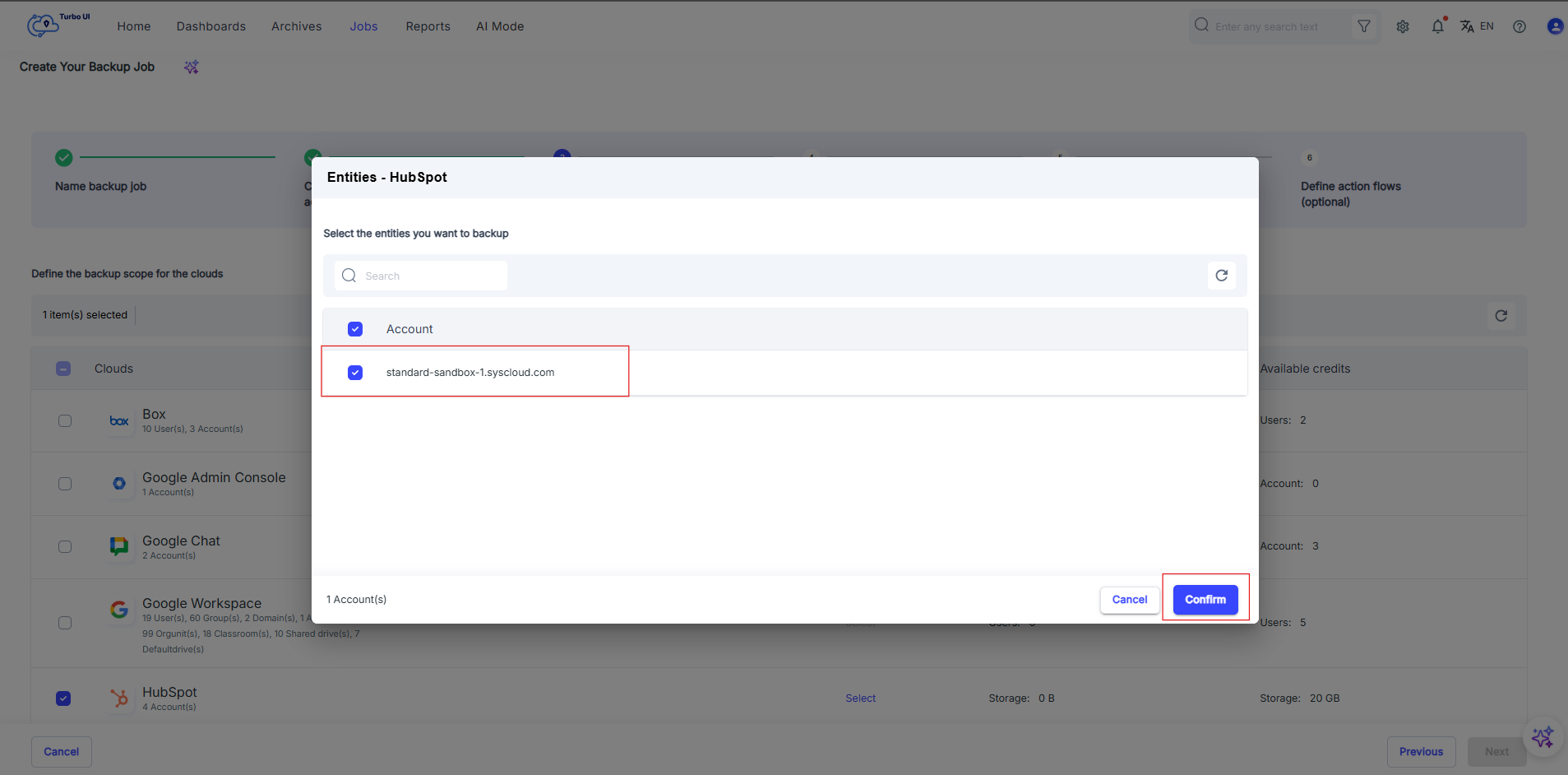
Task: Open the Archives menu
Action: coord(297,26)
